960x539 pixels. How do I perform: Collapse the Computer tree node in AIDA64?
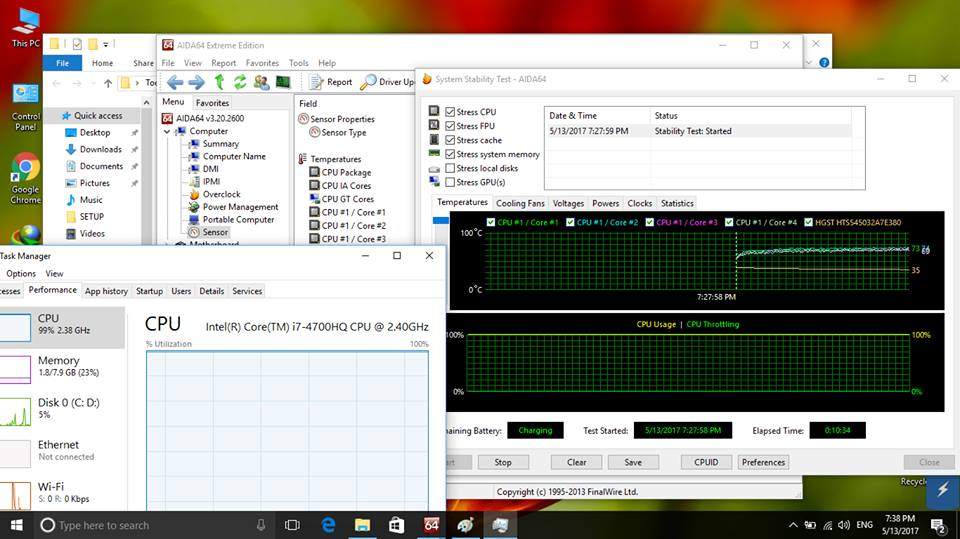167,131
